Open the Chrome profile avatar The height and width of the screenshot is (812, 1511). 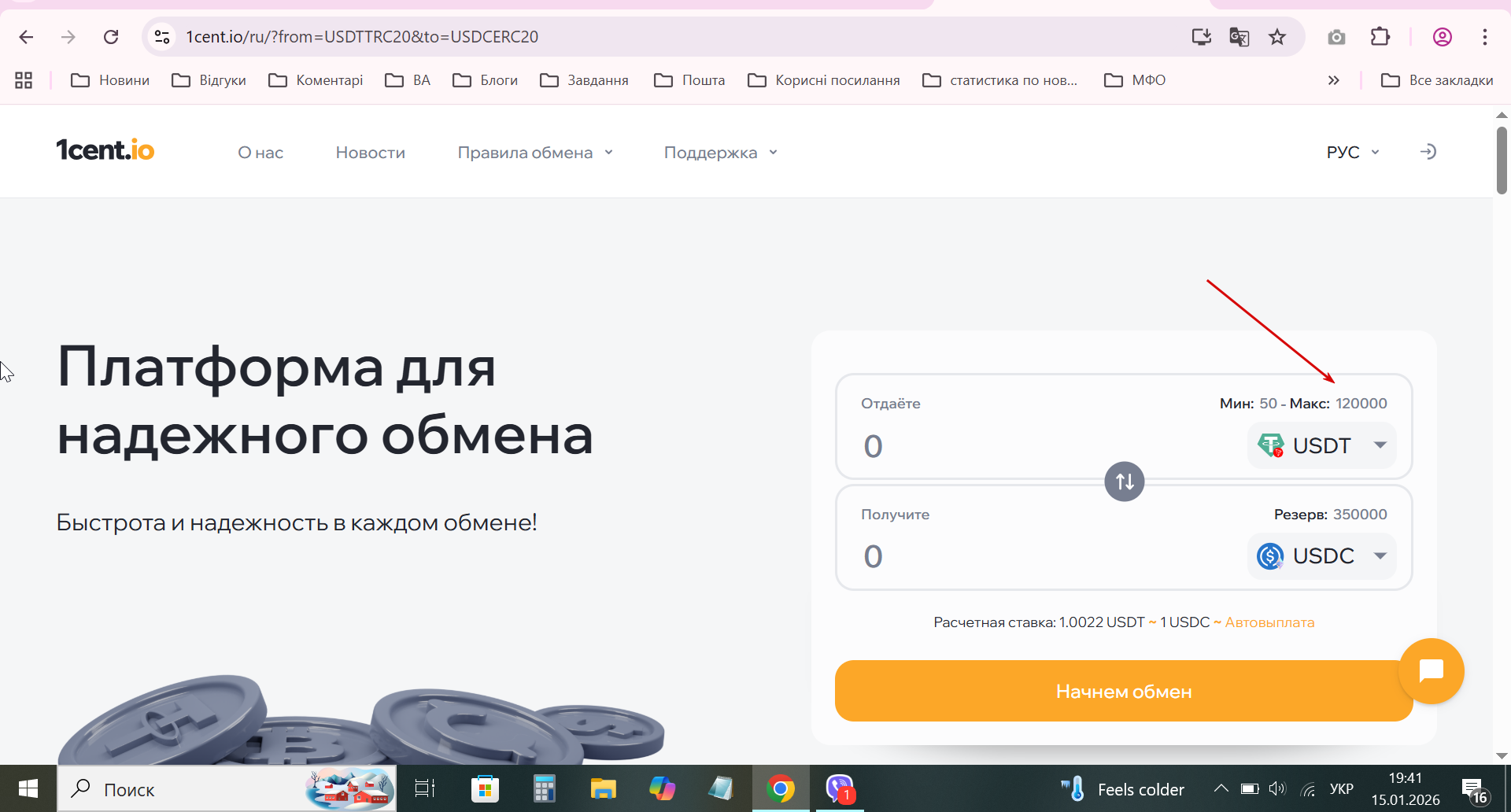[1442, 37]
